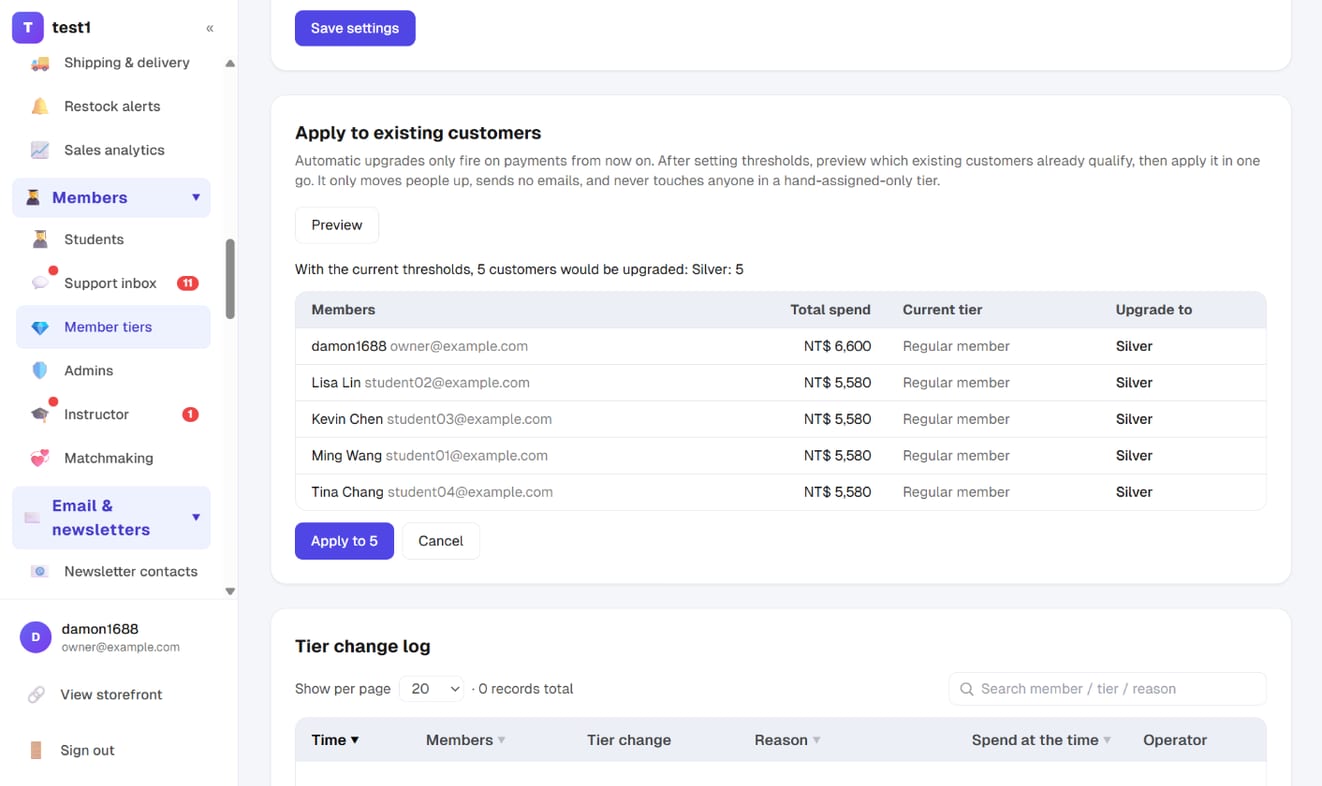Click the purple T workspace logo
Viewport: 1322px width, 786px height.
pyautogui.click(x=27, y=28)
